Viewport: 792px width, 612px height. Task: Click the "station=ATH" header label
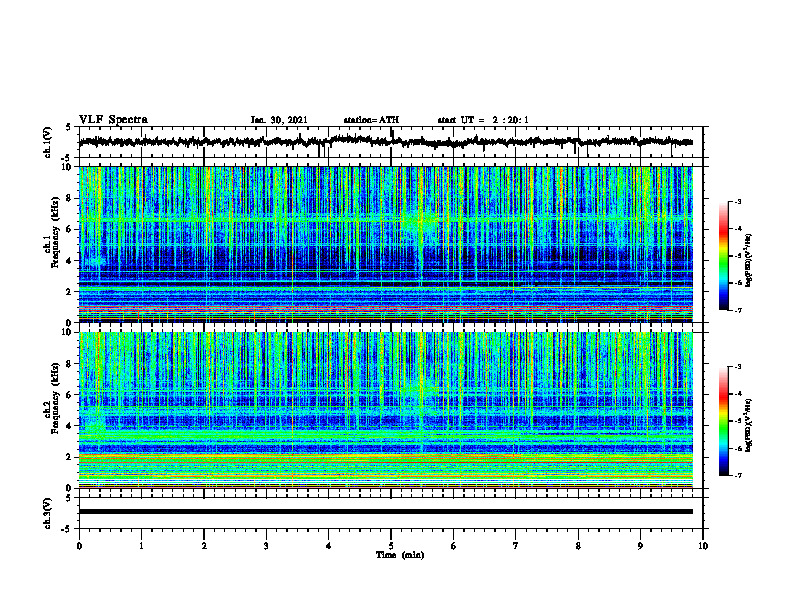point(371,120)
